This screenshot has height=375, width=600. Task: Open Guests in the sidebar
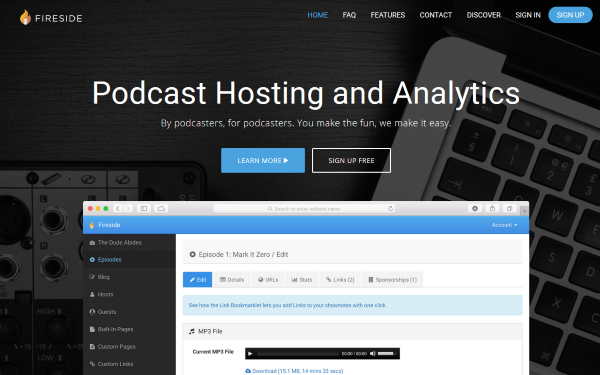(129, 311)
